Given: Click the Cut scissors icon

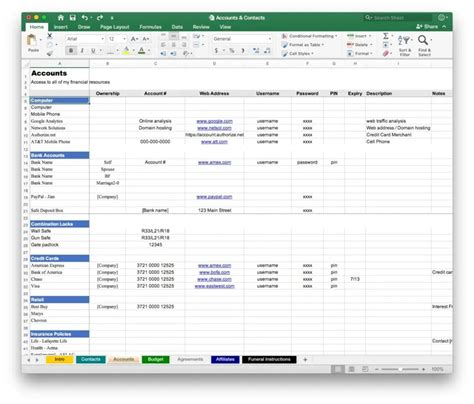Looking at the screenshot, I should click(50, 35).
